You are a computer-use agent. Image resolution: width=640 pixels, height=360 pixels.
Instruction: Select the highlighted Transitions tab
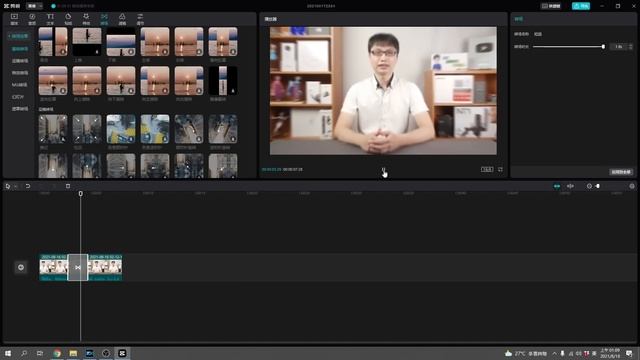pyautogui.click(x=104, y=19)
